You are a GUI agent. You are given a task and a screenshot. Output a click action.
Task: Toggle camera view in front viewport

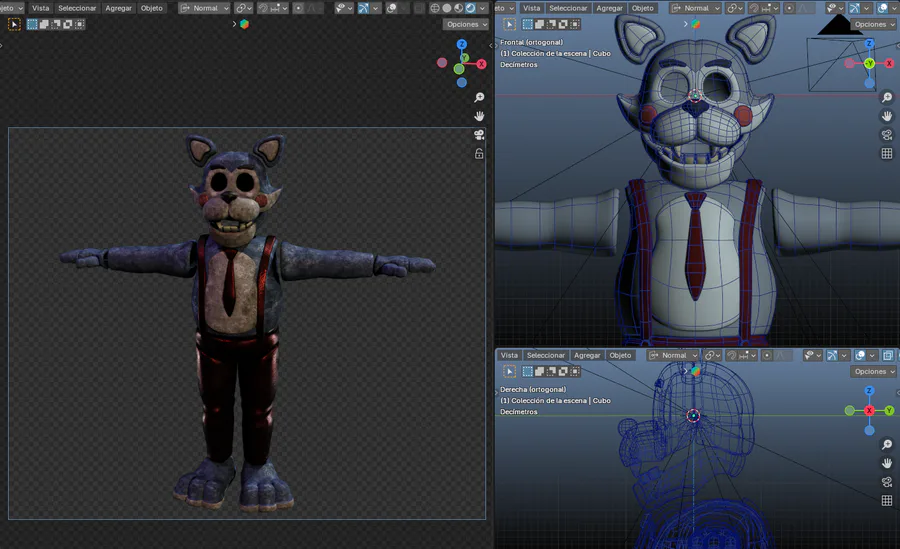tap(887, 135)
